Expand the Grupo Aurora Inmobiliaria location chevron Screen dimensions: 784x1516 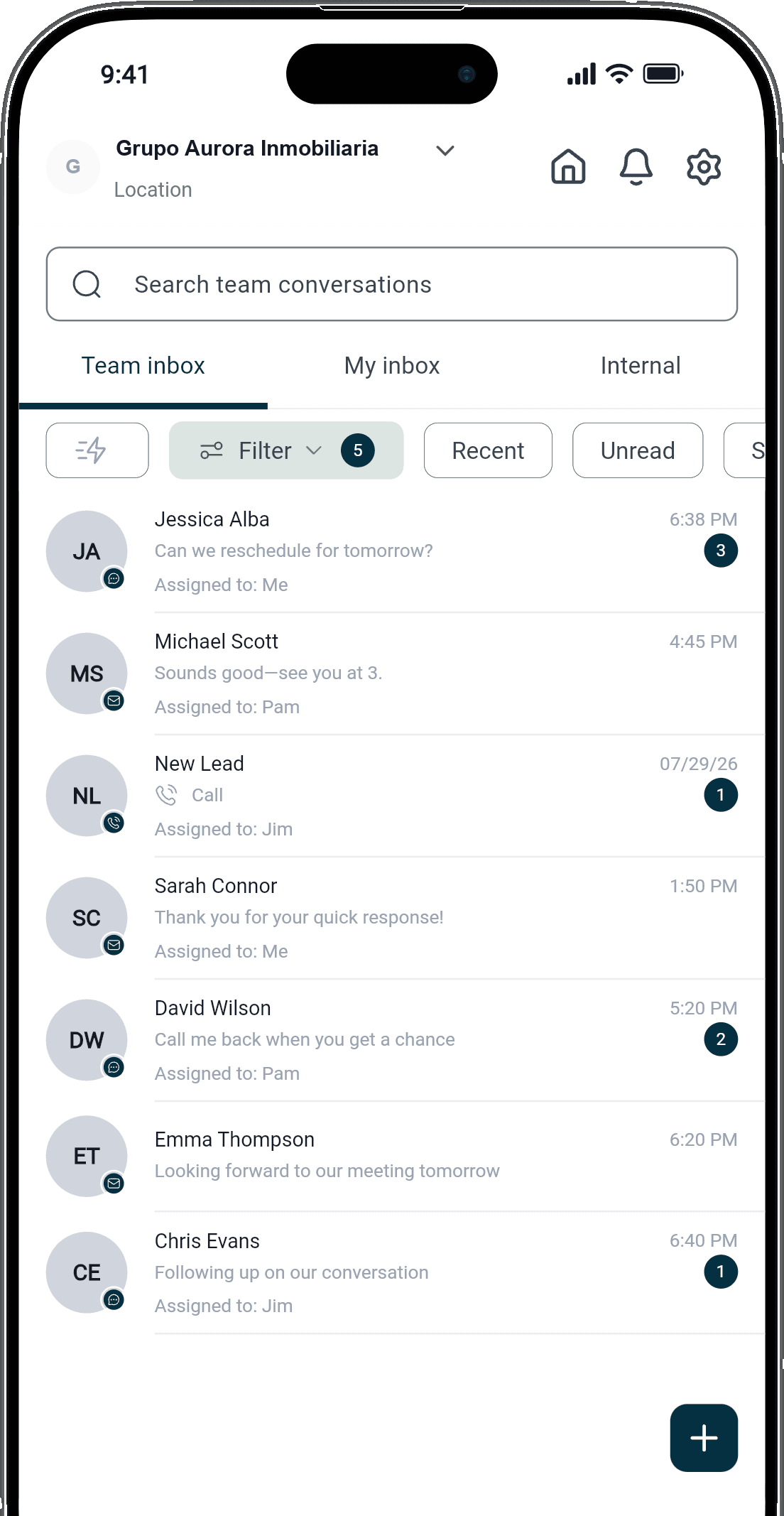[x=445, y=151]
